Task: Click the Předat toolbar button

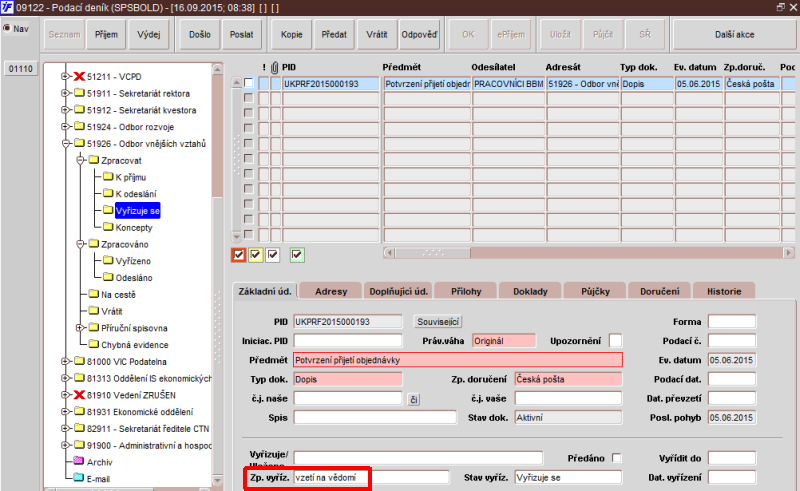Action: pos(334,34)
